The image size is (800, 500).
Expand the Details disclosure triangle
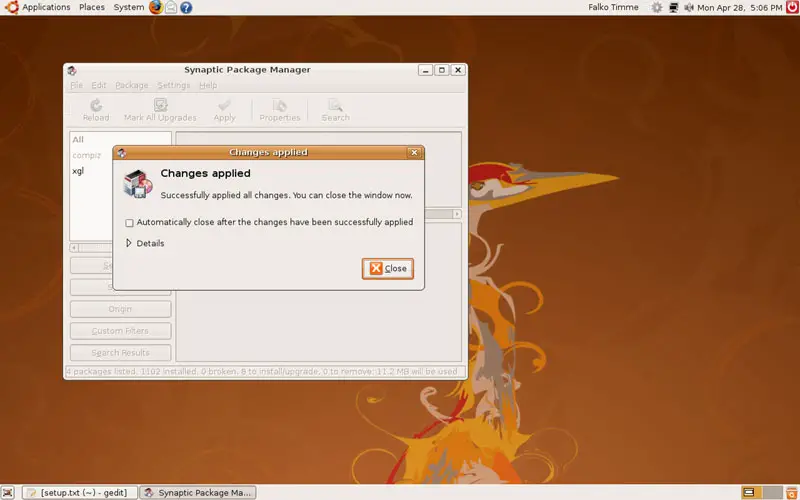click(129, 243)
